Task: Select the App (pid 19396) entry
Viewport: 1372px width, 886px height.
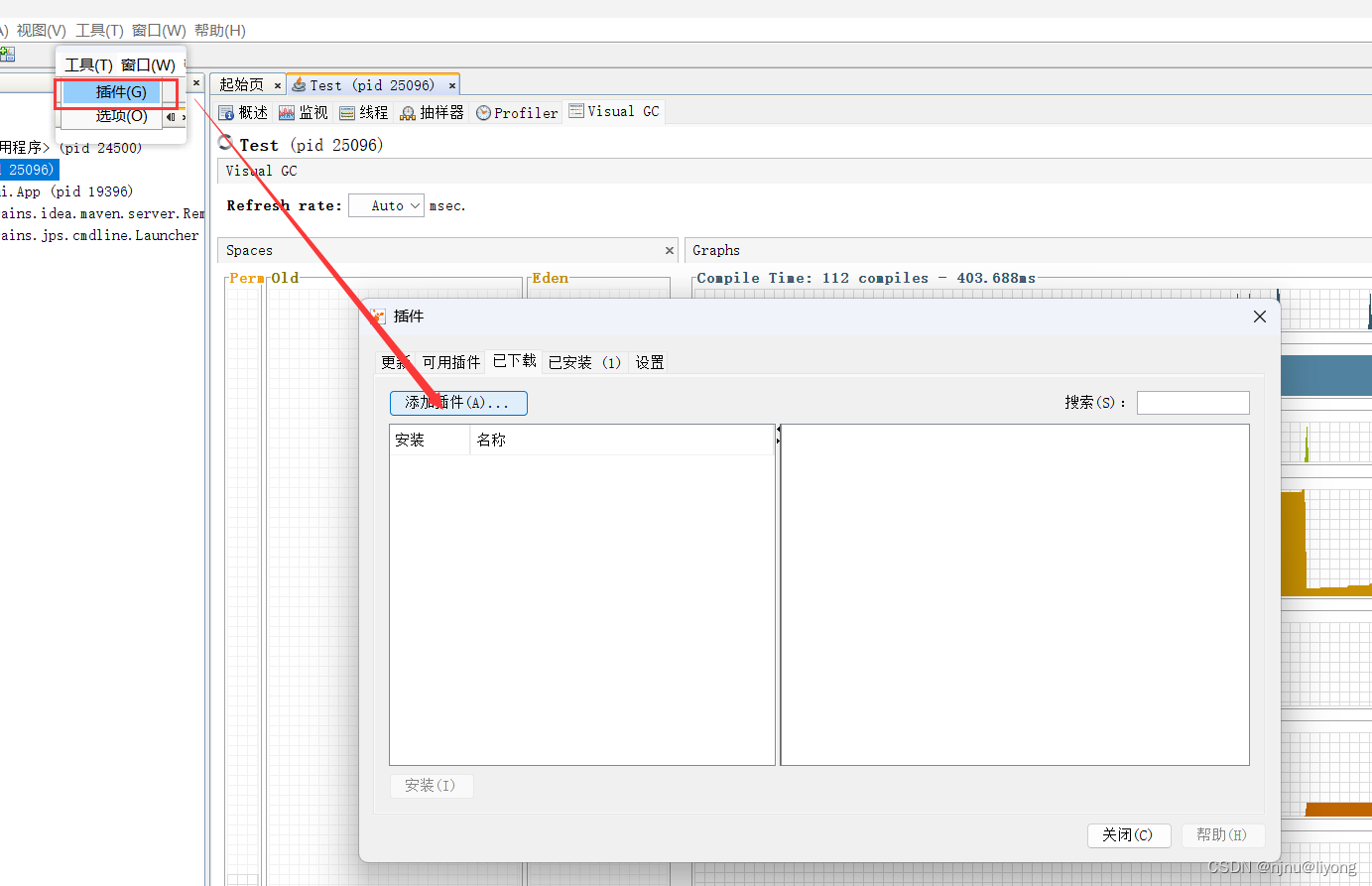Action: point(66,191)
